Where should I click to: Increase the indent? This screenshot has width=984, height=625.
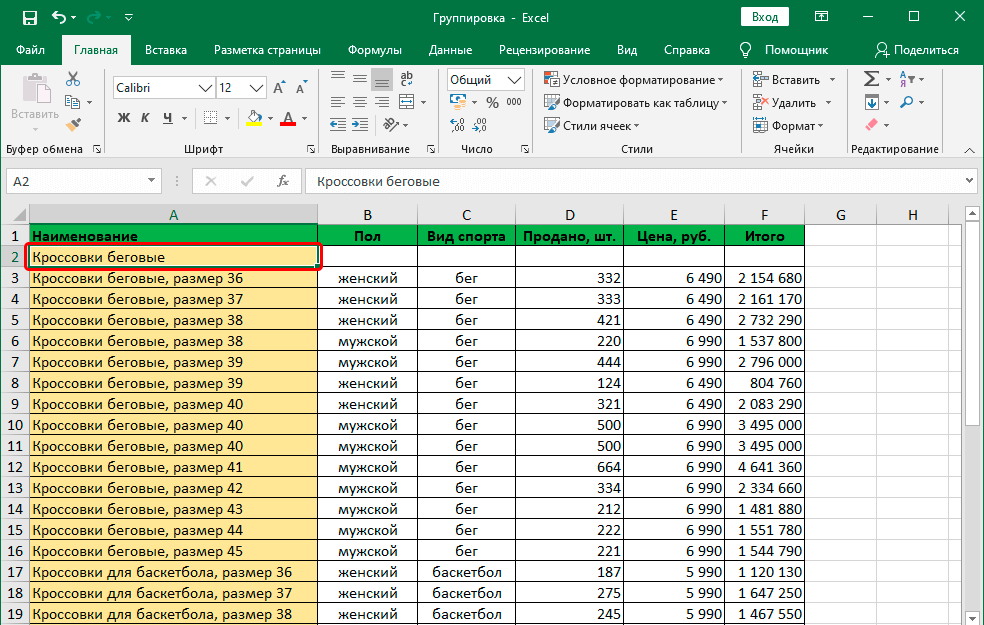pos(360,125)
